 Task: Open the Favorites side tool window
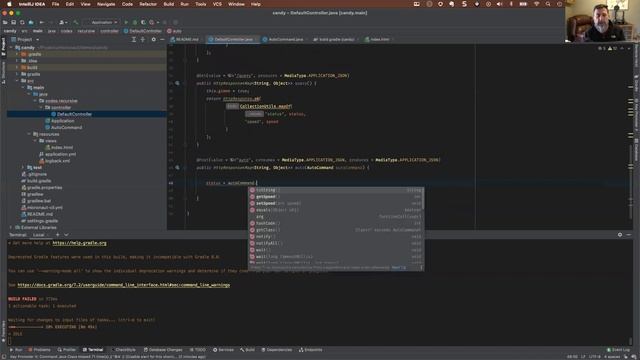[3, 330]
